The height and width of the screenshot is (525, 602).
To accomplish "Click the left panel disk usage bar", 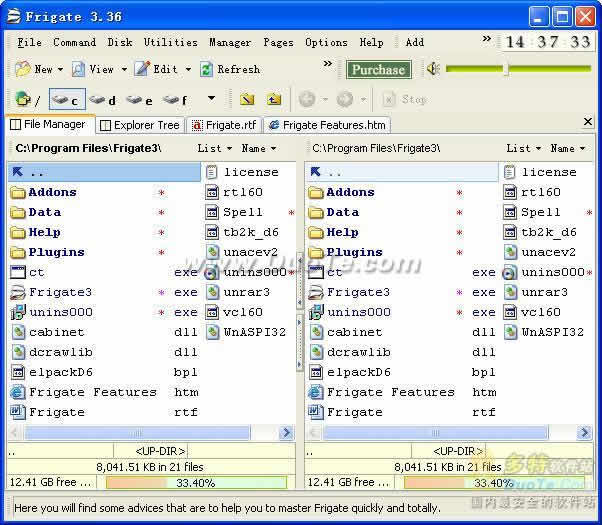I will click(x=196, y=482).
